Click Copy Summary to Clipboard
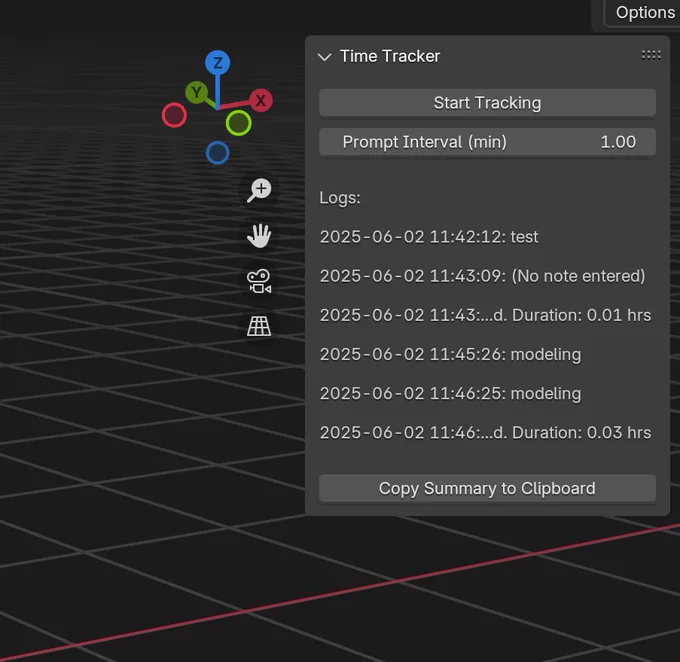Screen dimensions: 680x662 487,488
